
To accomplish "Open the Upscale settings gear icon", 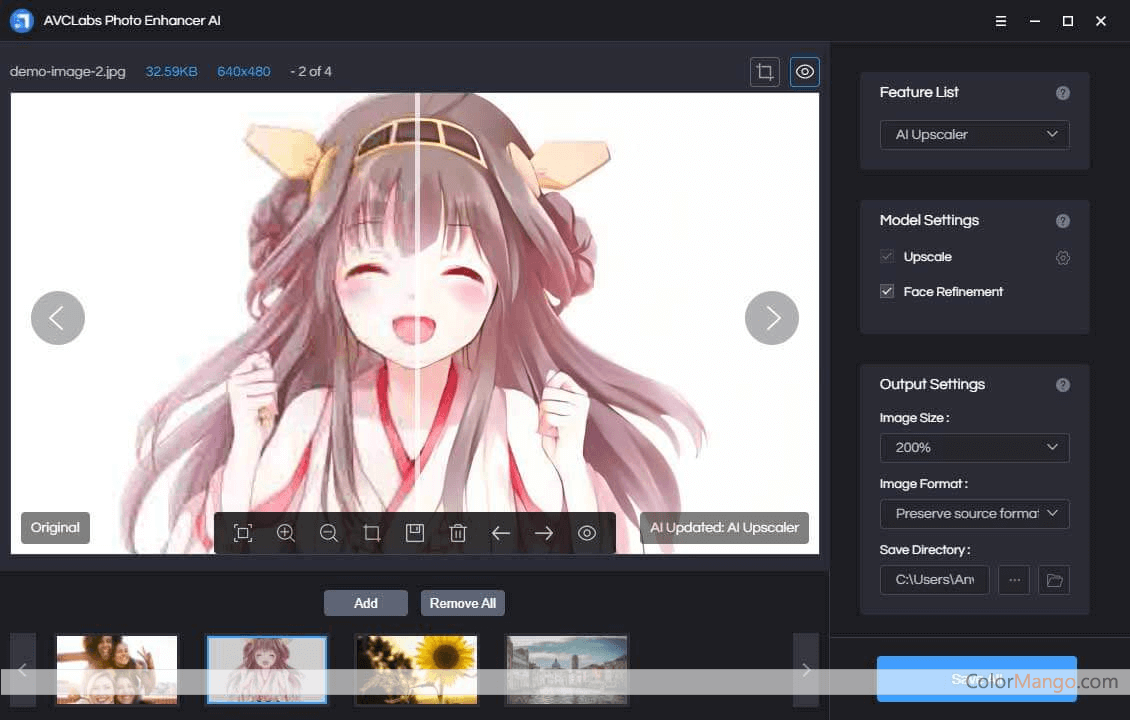I will coord(1062,258).
